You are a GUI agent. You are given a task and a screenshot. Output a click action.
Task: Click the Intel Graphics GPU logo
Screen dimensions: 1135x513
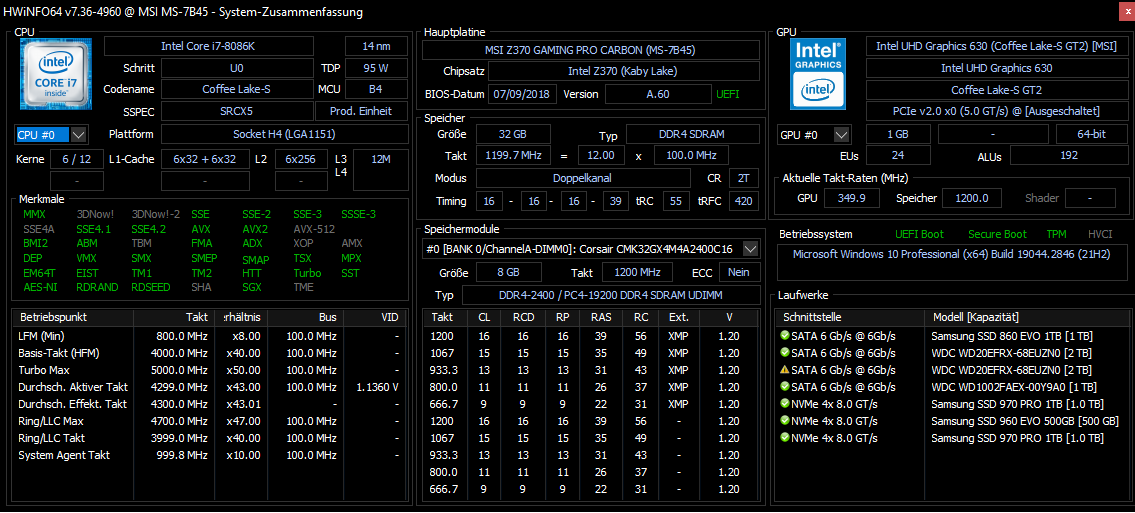(820, 72)
